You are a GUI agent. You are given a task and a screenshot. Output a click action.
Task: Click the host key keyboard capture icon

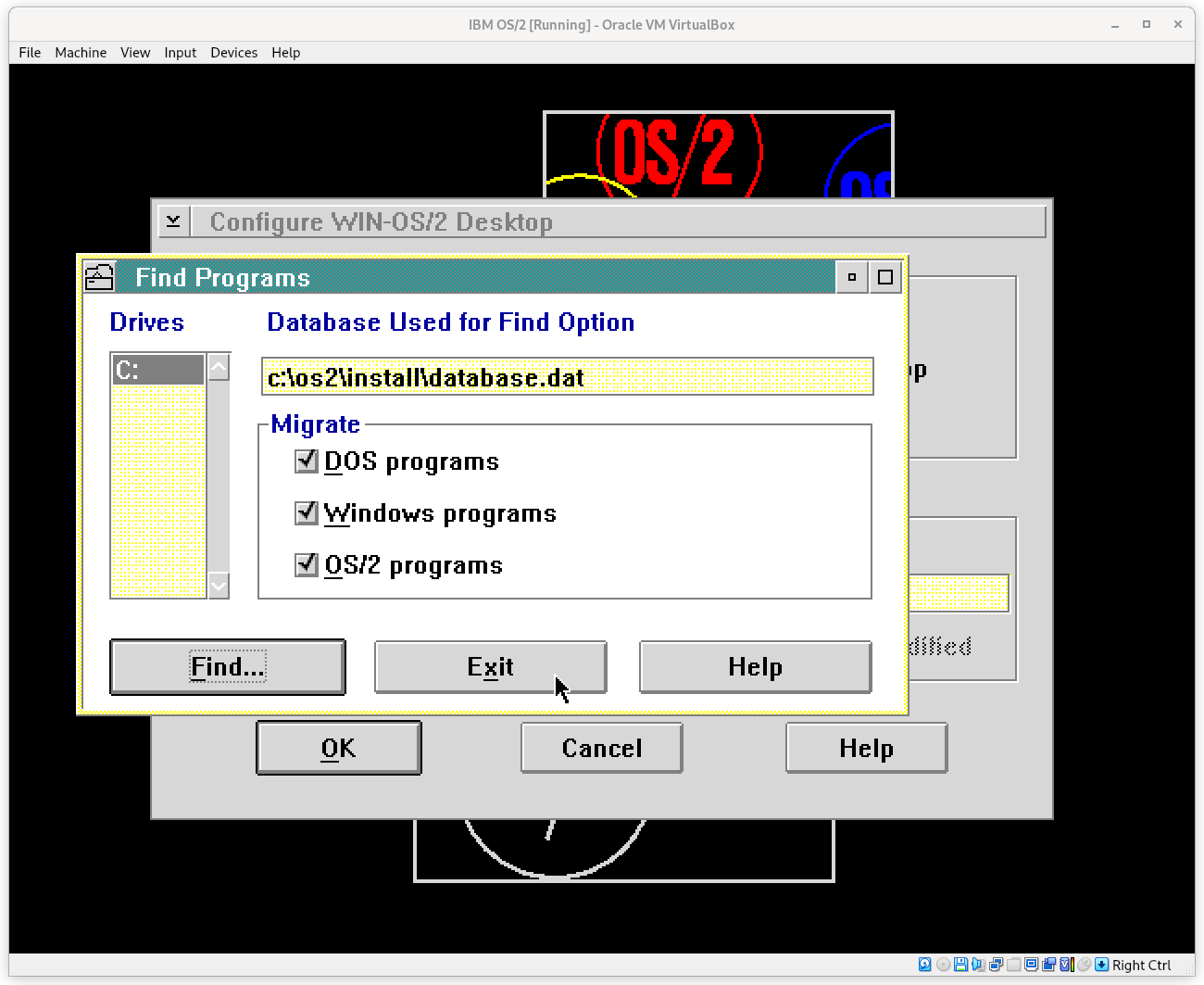pos(1101,965)
